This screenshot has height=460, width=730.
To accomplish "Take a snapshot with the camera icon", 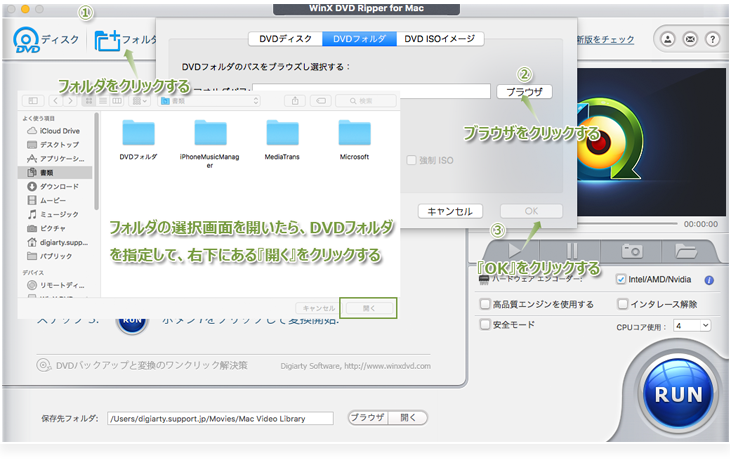I will coord(632,251).
